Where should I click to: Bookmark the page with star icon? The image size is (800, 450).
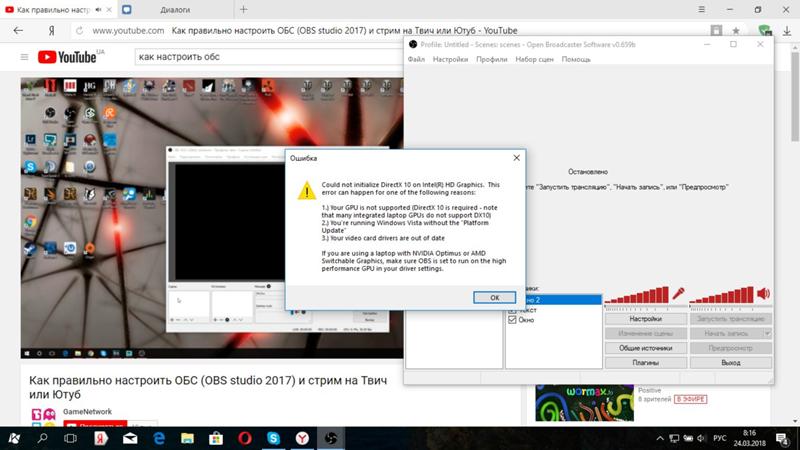click(x=736, y=31)
